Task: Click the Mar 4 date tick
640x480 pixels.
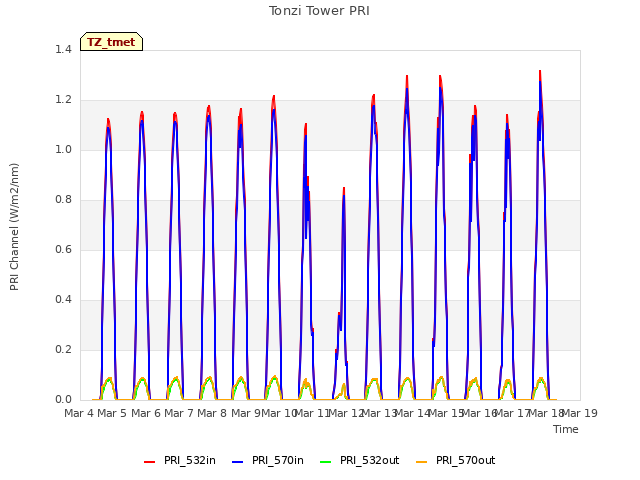Action: [78, 413]
